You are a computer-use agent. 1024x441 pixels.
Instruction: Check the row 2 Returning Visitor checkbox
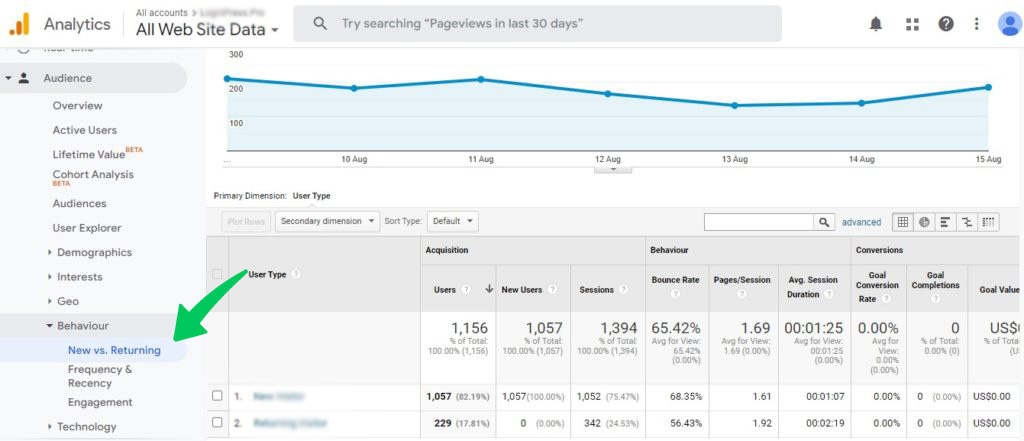217,423
